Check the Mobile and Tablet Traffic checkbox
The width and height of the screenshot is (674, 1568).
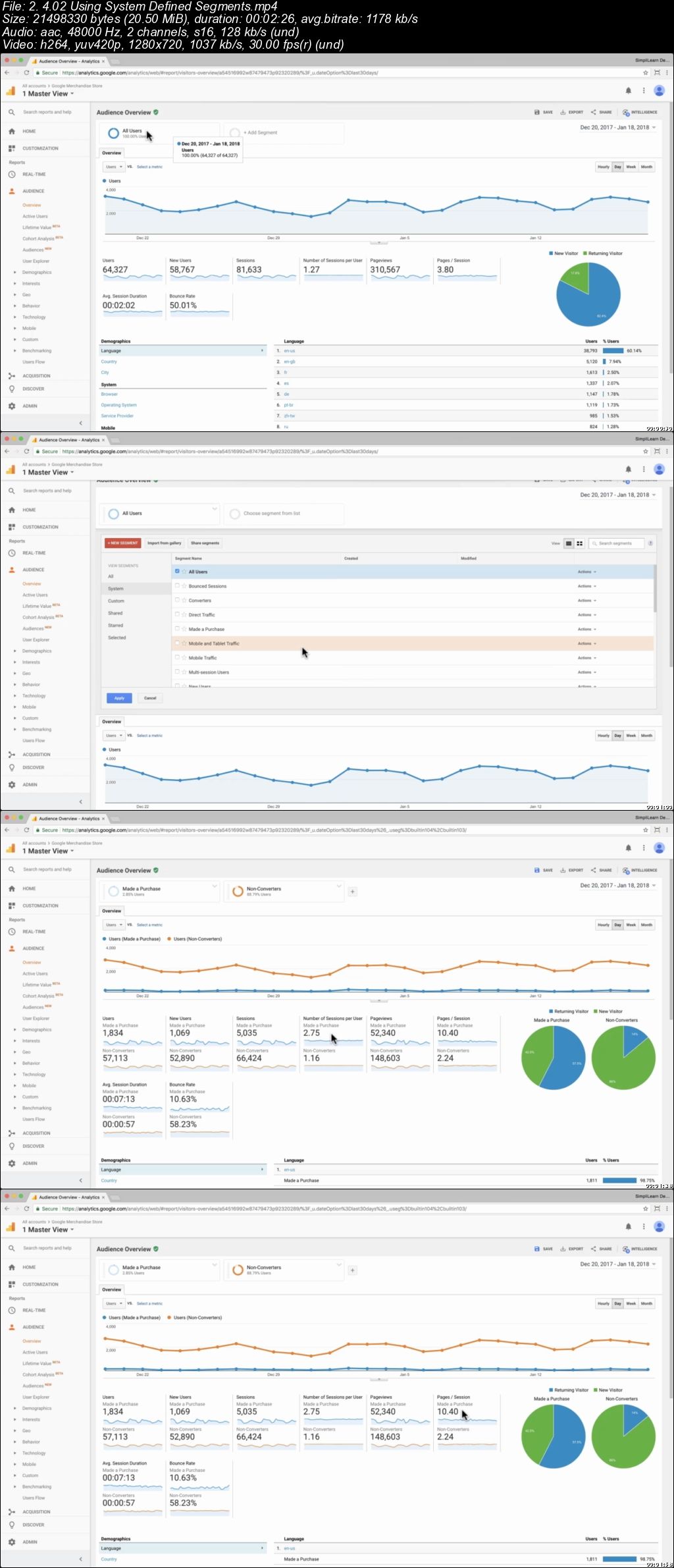click(x=177, y=643)
